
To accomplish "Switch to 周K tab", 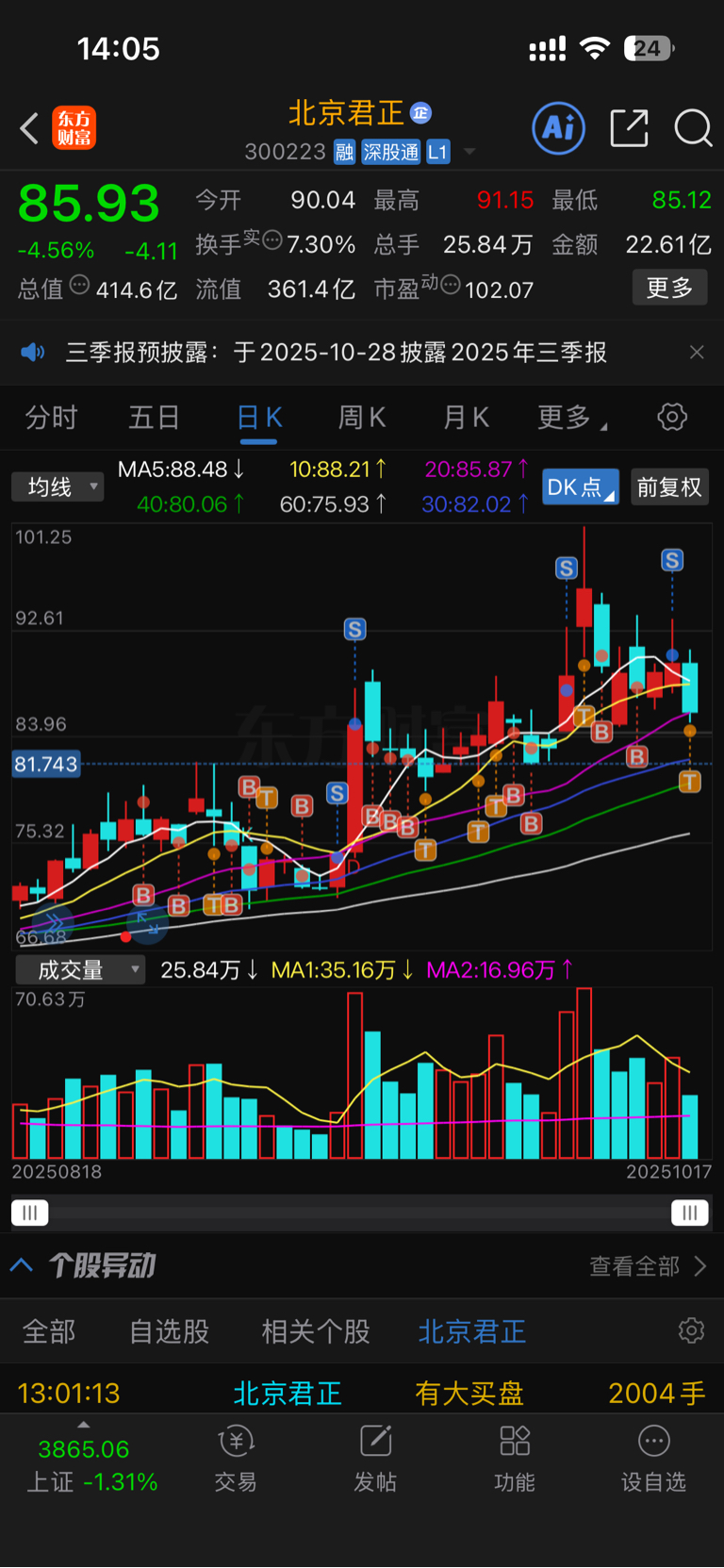I will click(362, 417).
